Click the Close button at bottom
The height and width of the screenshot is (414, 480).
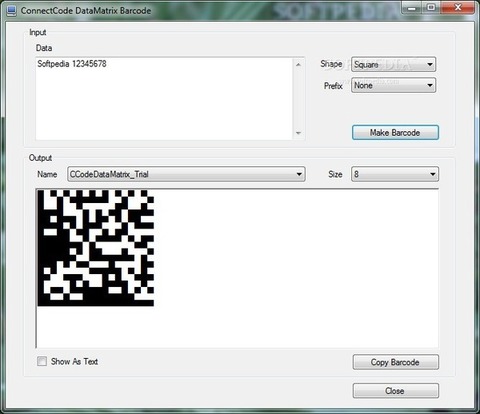(396, 391)
